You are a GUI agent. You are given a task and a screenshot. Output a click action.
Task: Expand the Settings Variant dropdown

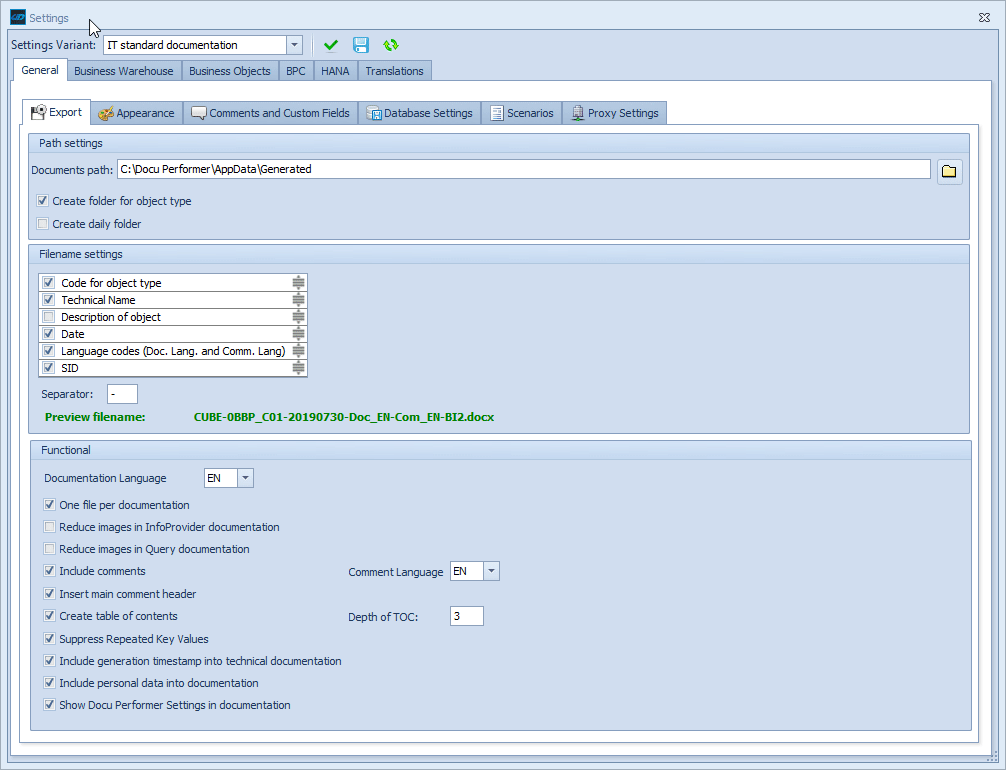click(x=294, y=45)
